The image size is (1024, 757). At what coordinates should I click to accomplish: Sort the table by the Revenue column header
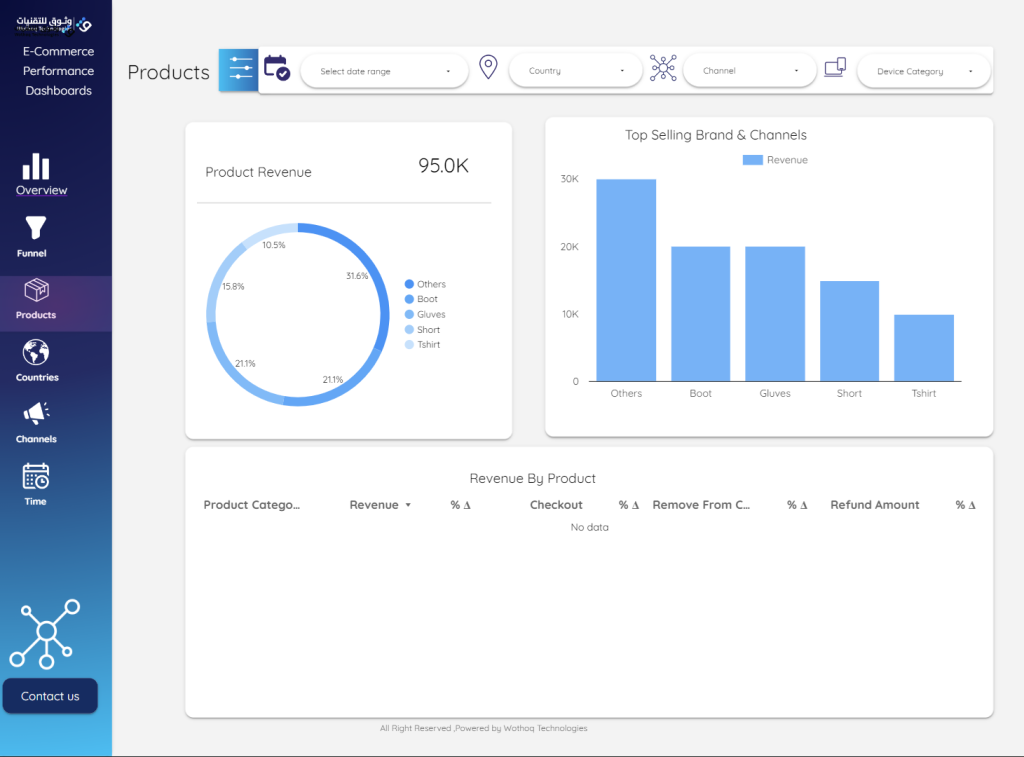374,505
